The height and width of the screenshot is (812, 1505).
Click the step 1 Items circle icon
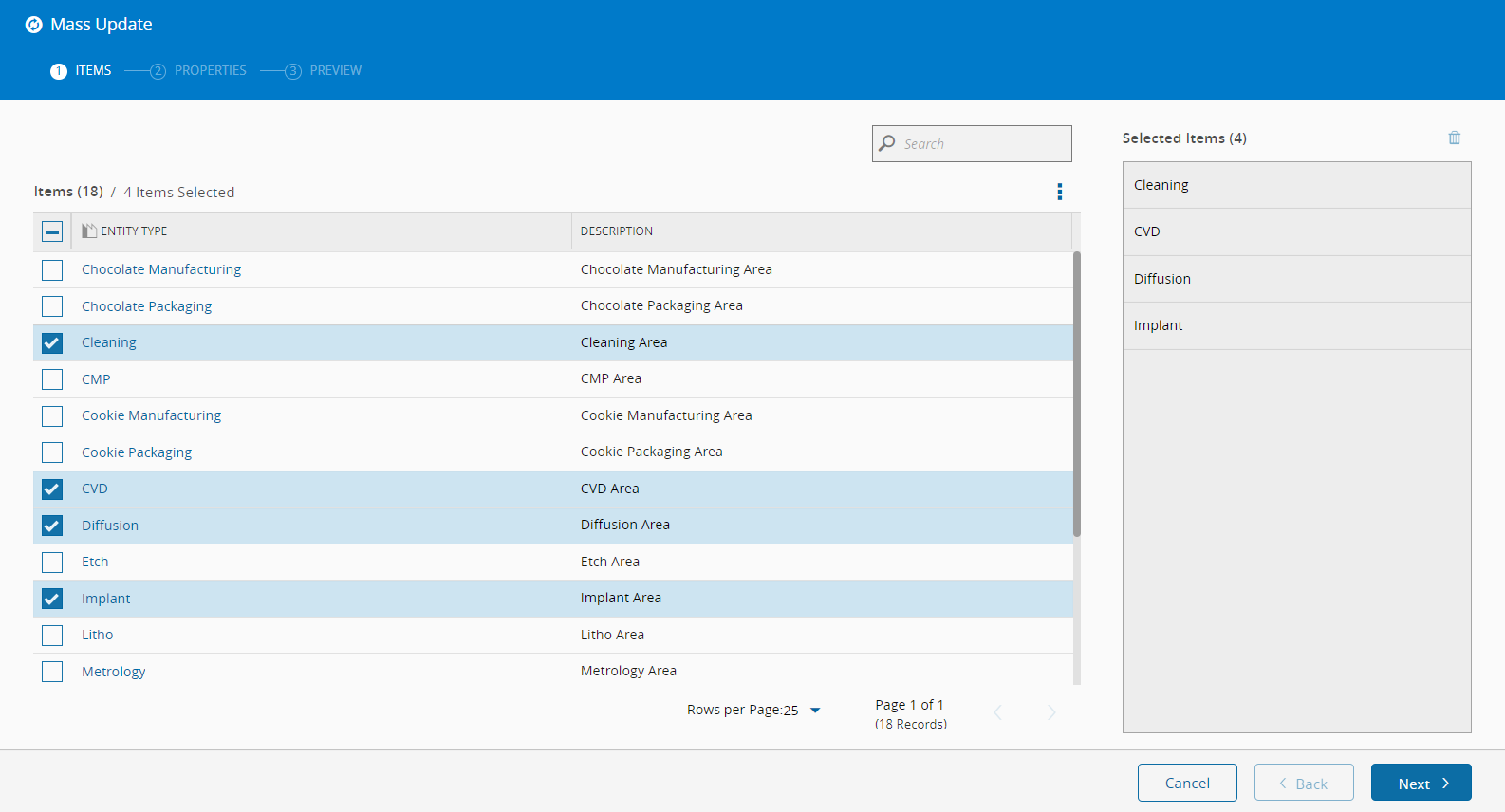59,71
